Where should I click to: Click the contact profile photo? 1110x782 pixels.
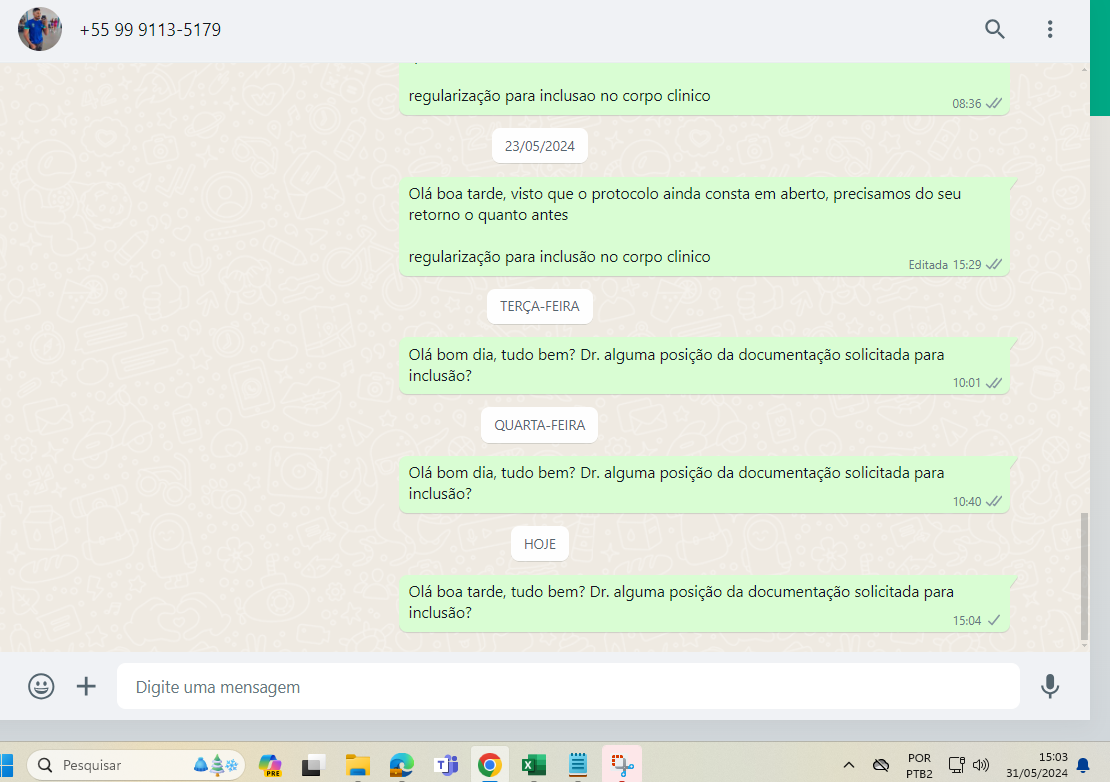(x=40, y=29)
